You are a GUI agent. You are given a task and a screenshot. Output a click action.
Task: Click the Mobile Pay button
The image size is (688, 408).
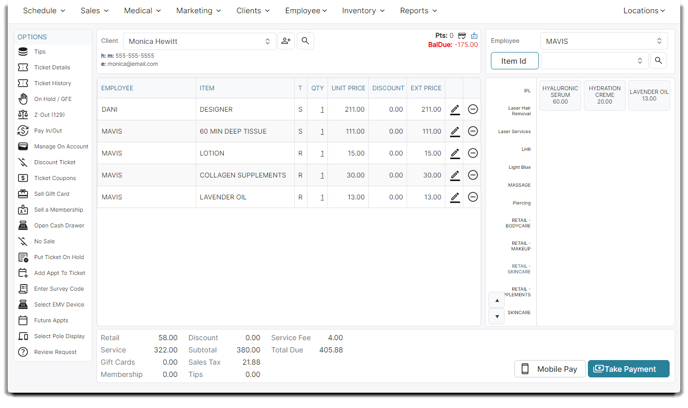[x=550, y=369]
